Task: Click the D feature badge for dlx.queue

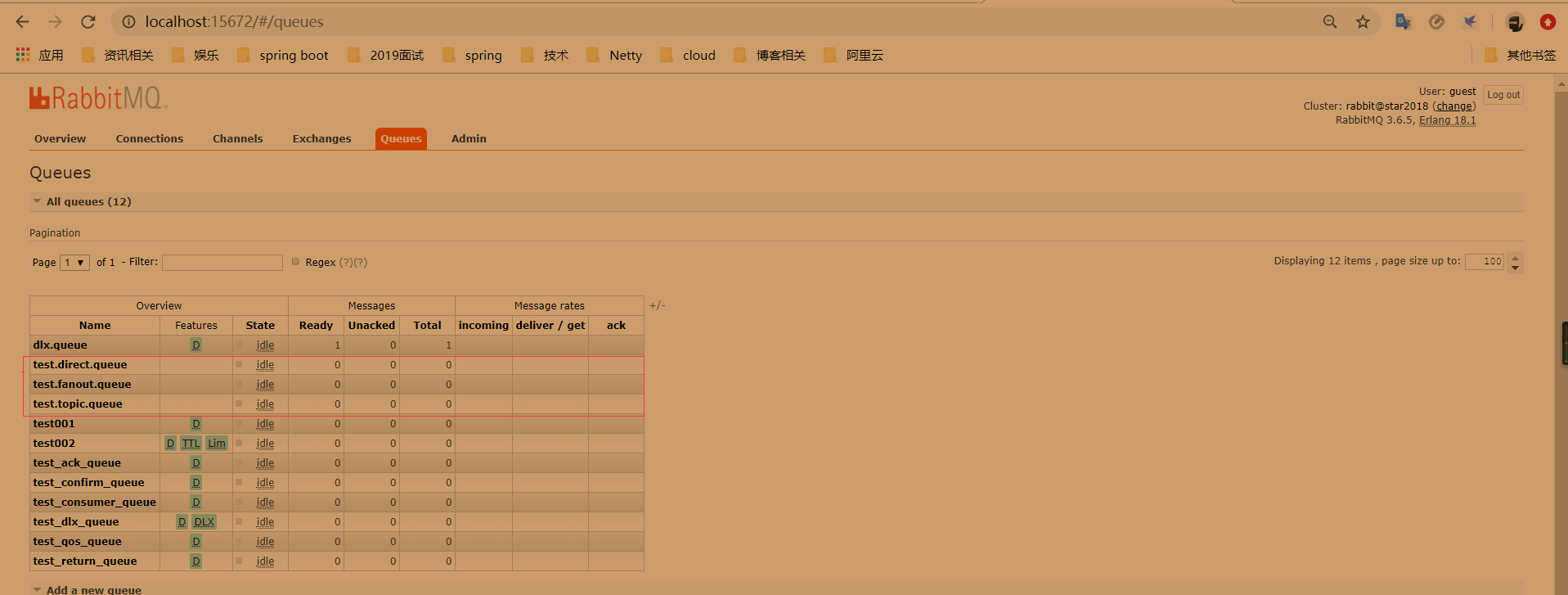Action: pos(196,345)
